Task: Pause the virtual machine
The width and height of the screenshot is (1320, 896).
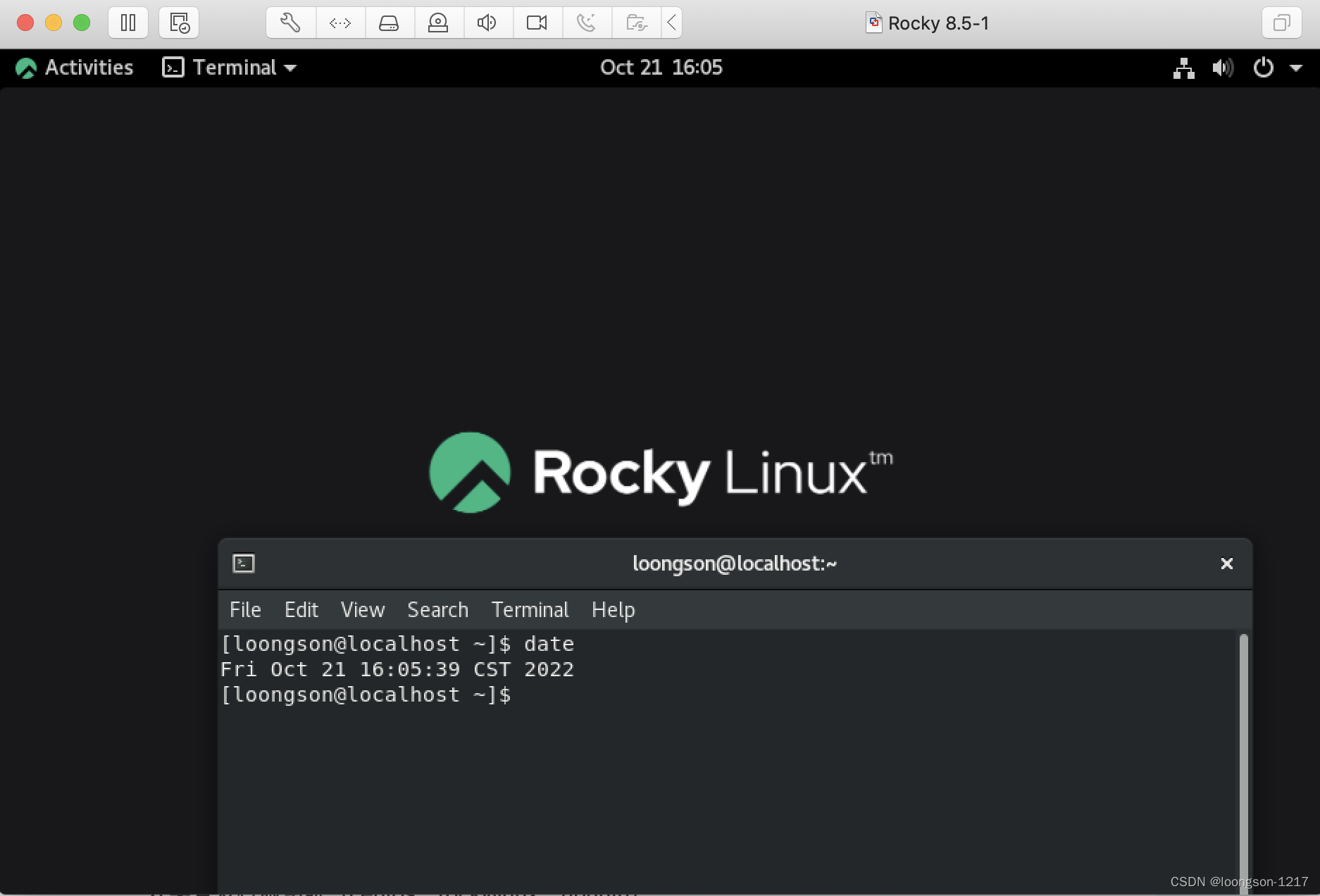Action: pyautogui.click(x=128, y=23)
